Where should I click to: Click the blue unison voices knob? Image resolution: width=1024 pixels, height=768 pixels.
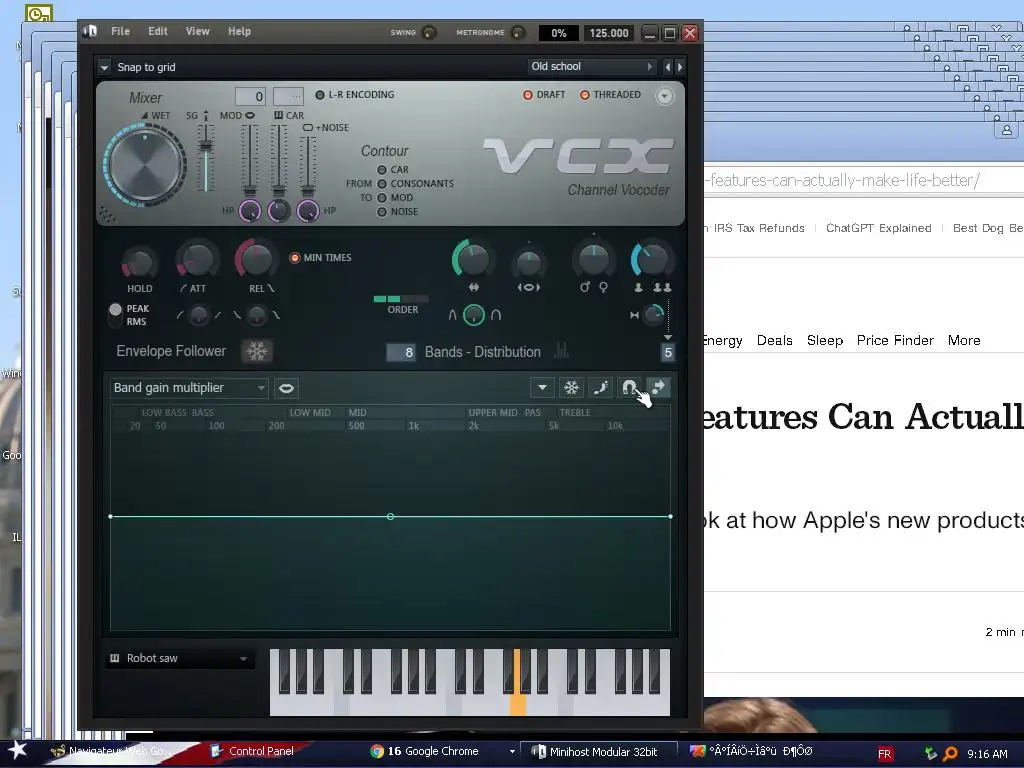(651, 260)
